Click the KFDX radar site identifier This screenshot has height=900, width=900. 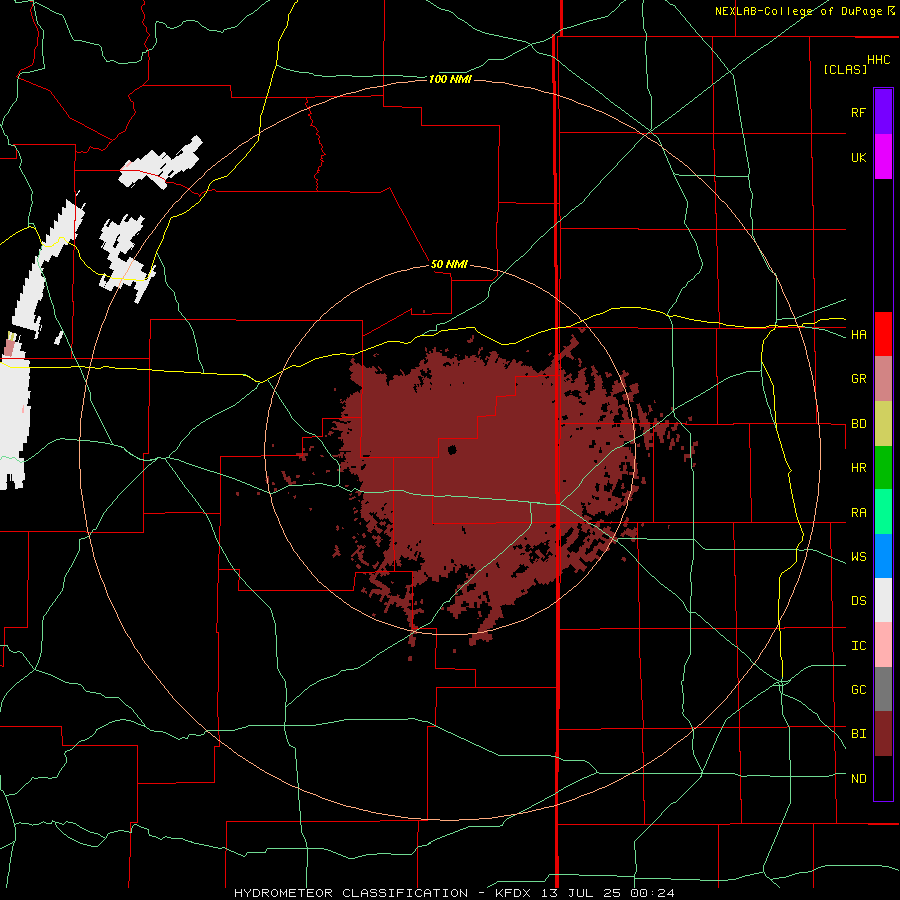[x=515, y=893]
